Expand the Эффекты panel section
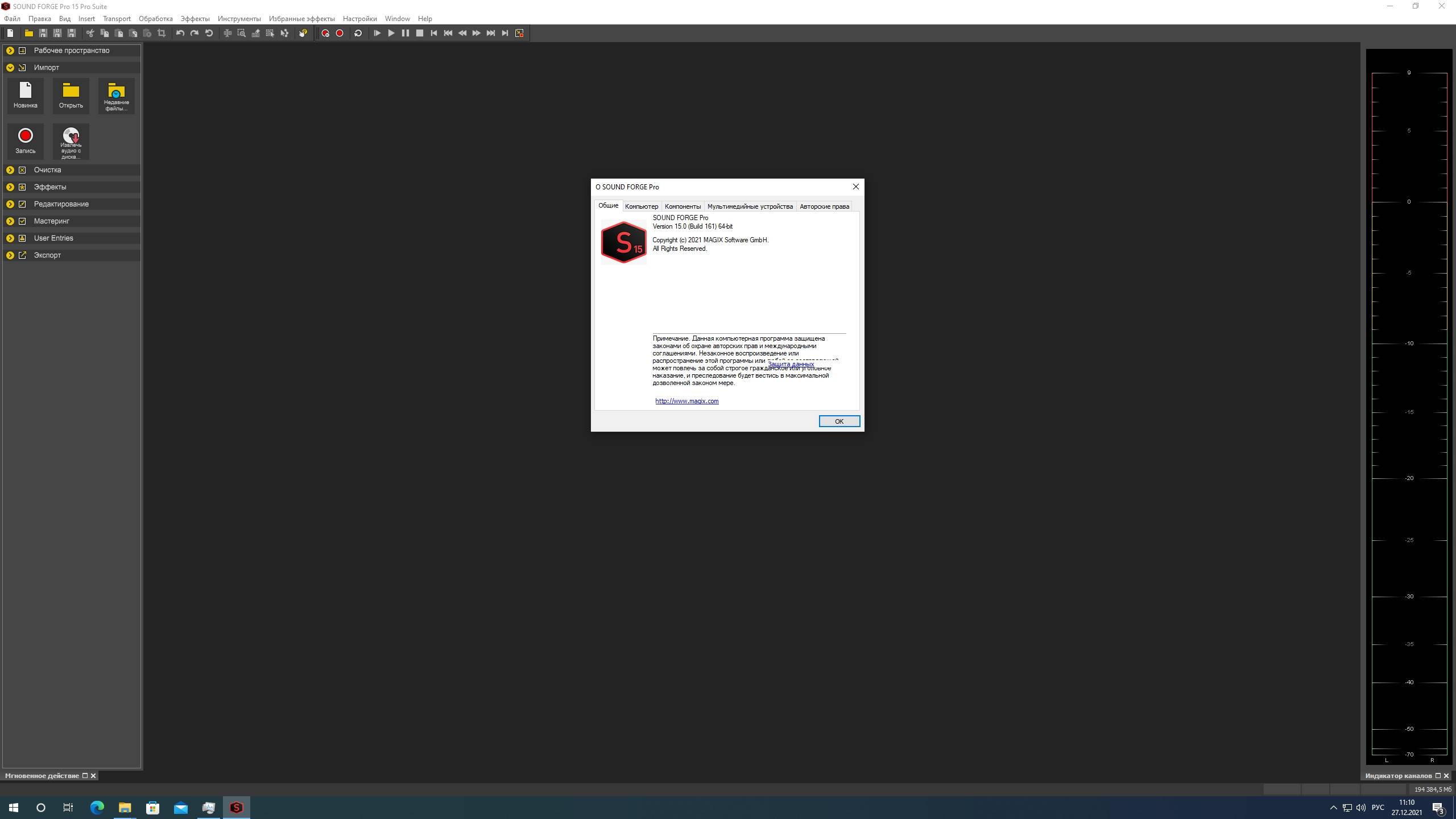This screenshot has width=1456, height=819. point(10,187)
